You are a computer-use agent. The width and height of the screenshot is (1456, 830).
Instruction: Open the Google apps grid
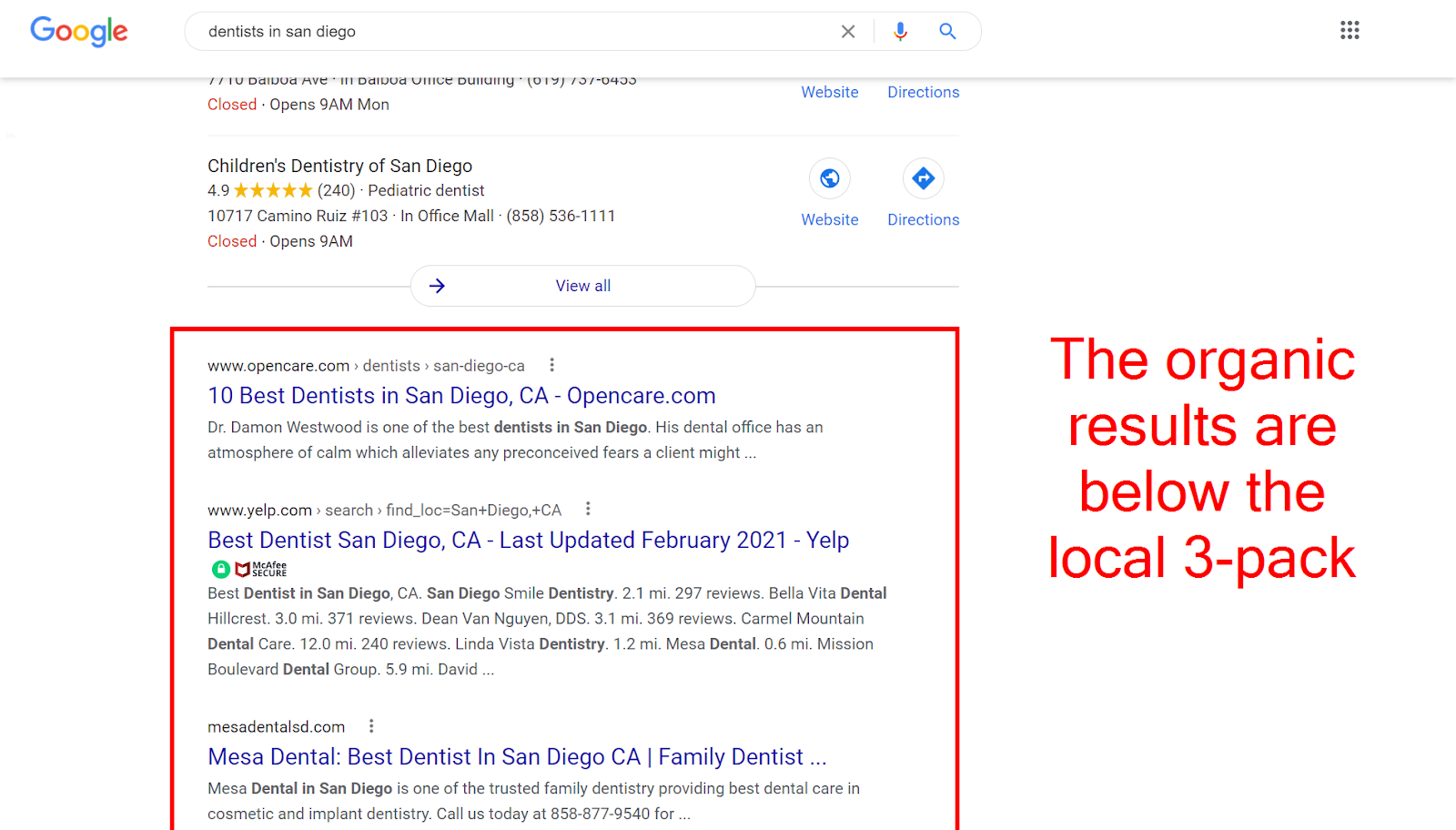1350,31
